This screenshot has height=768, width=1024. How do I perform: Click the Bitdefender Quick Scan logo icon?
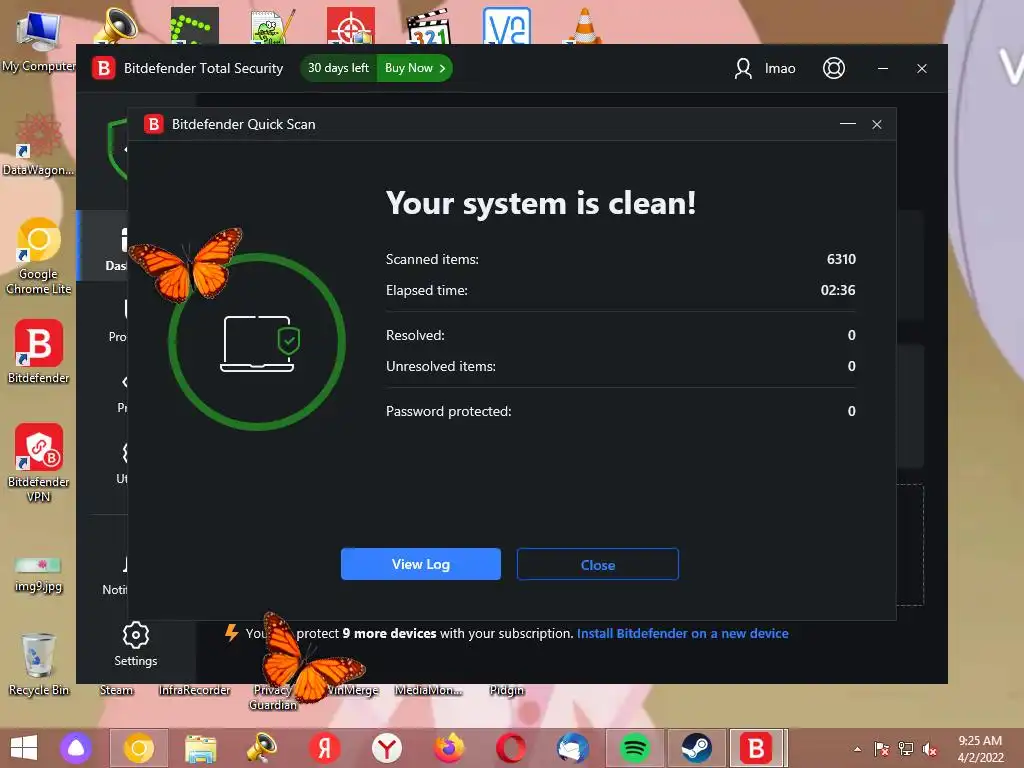[153, 124]
